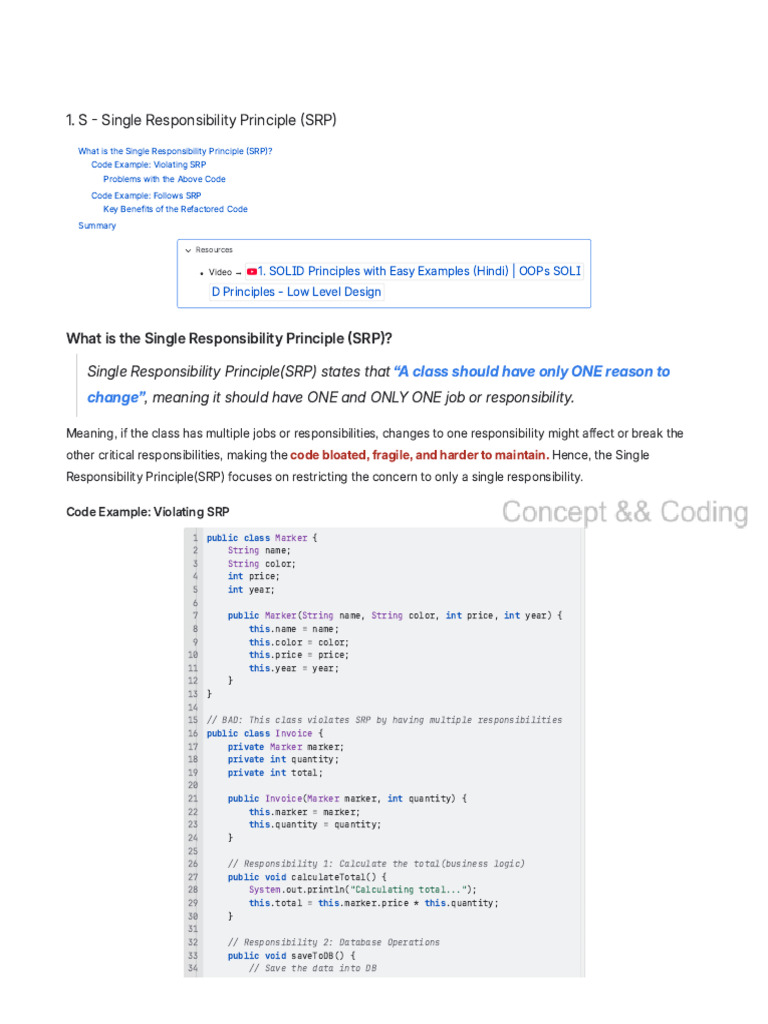Open 'What is the Single Responsibility Principle (SRP)?' link
The width and height of the screenshot is (768, 1024).
[175, 151]
